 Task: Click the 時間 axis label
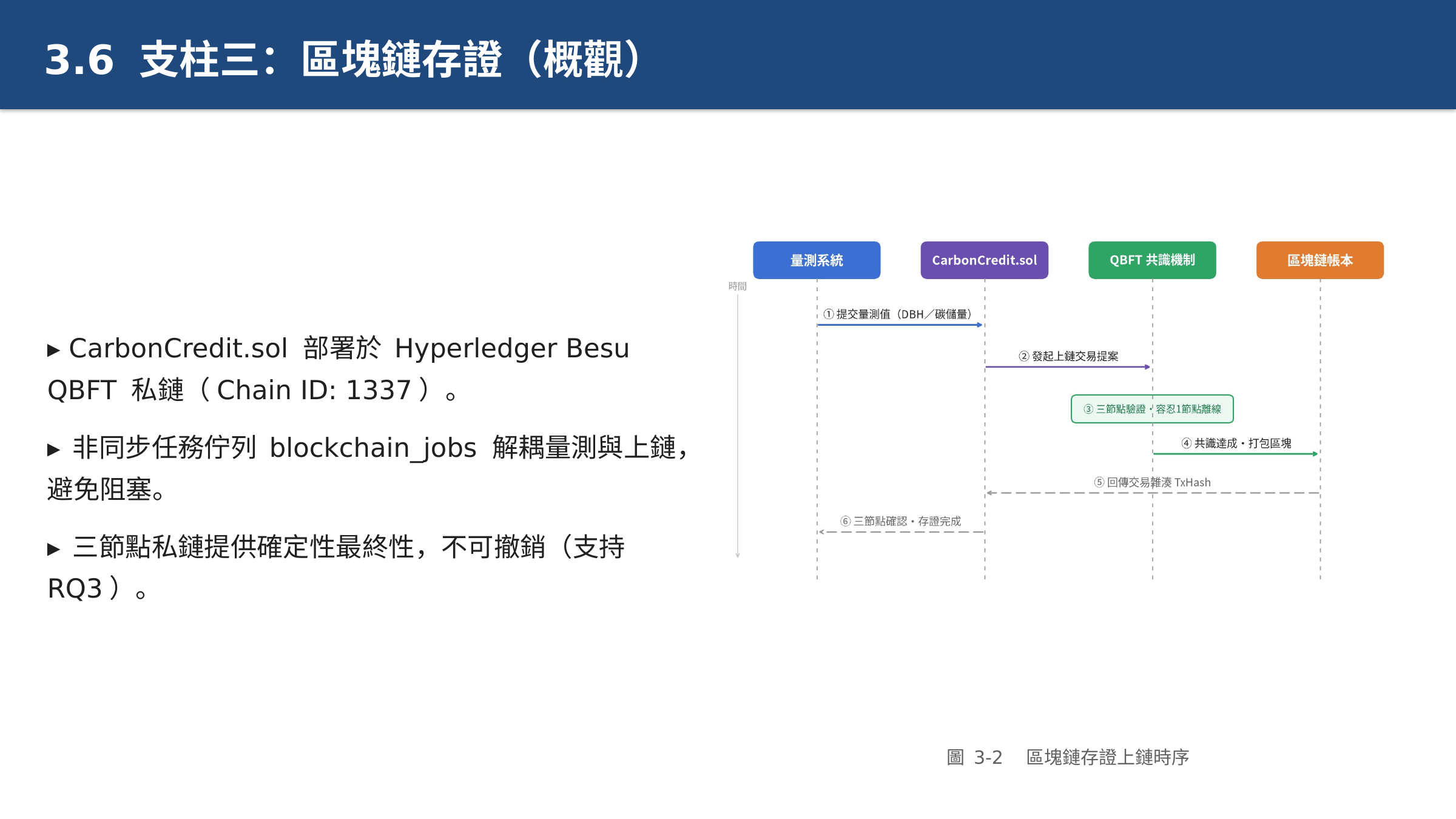click(738, 286)
